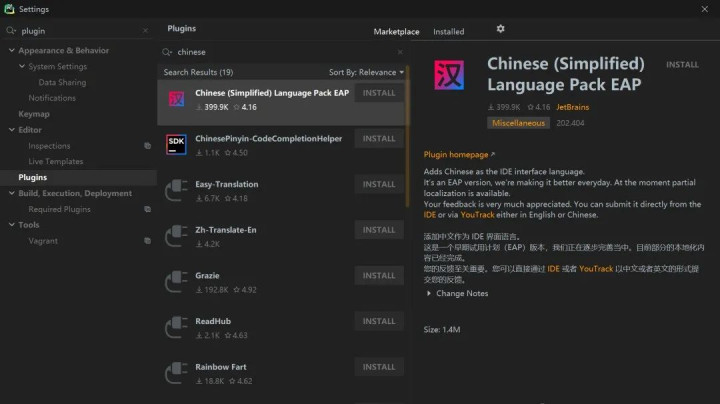
Task: Open the Sort By Relevance dropdown
Action: 366,72
